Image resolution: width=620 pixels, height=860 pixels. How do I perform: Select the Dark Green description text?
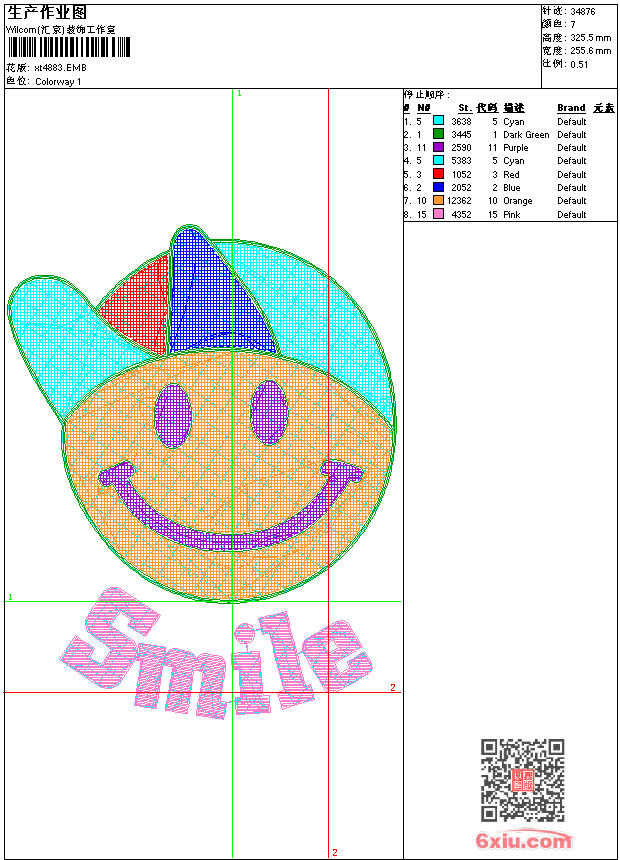(526, 134)
